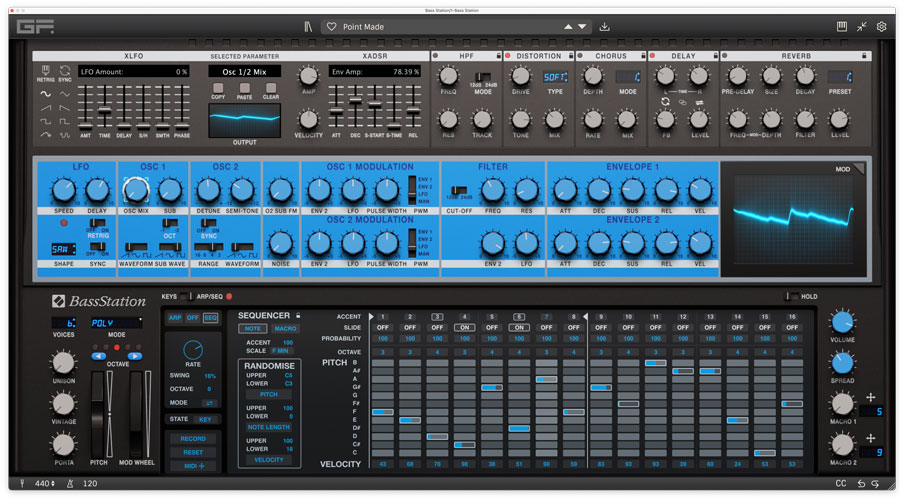Click the save preset download icon
904x500 pixels.
(x=605, y=27)
